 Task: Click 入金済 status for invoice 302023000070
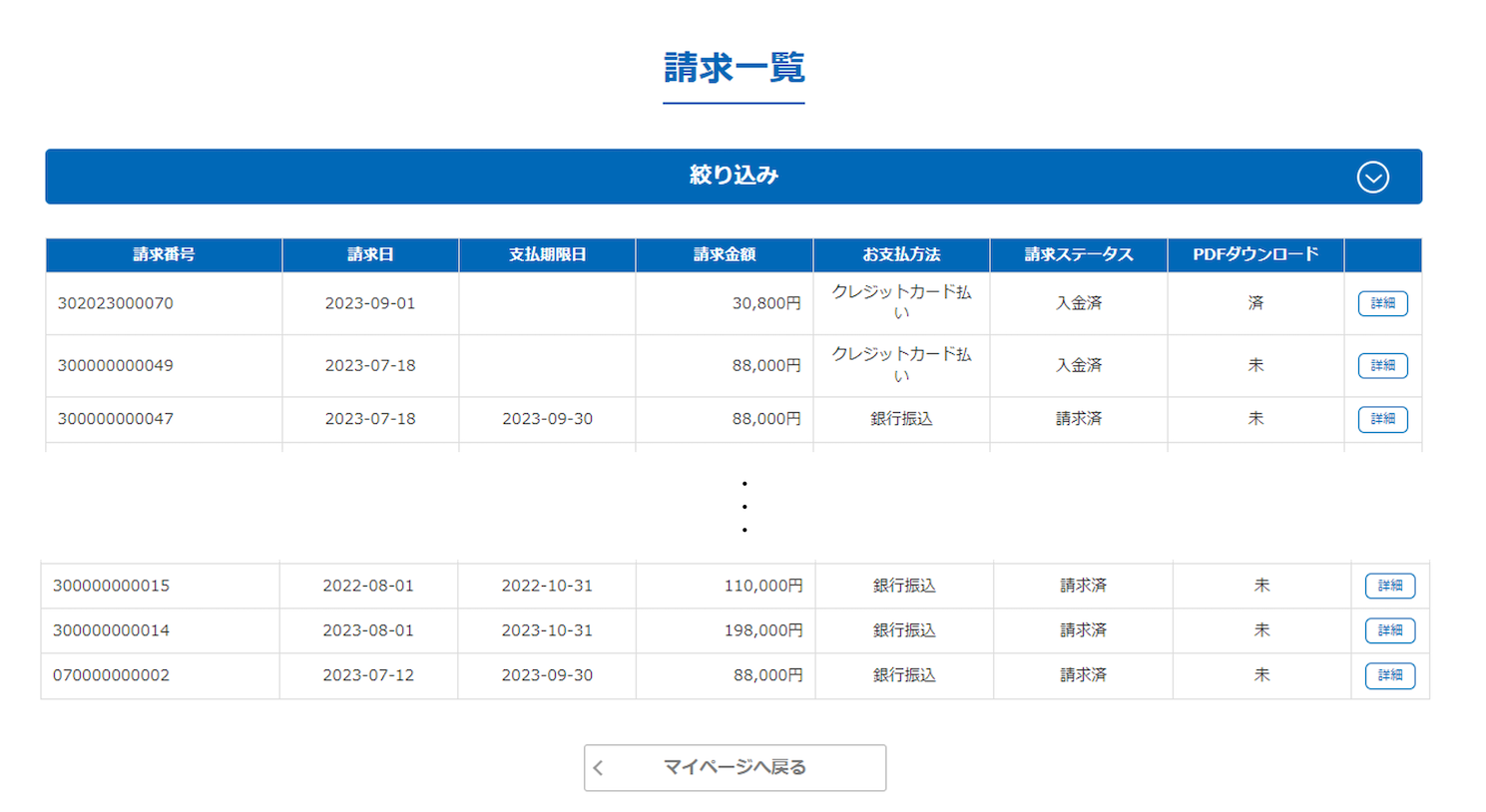click(x=1079, y=303)
